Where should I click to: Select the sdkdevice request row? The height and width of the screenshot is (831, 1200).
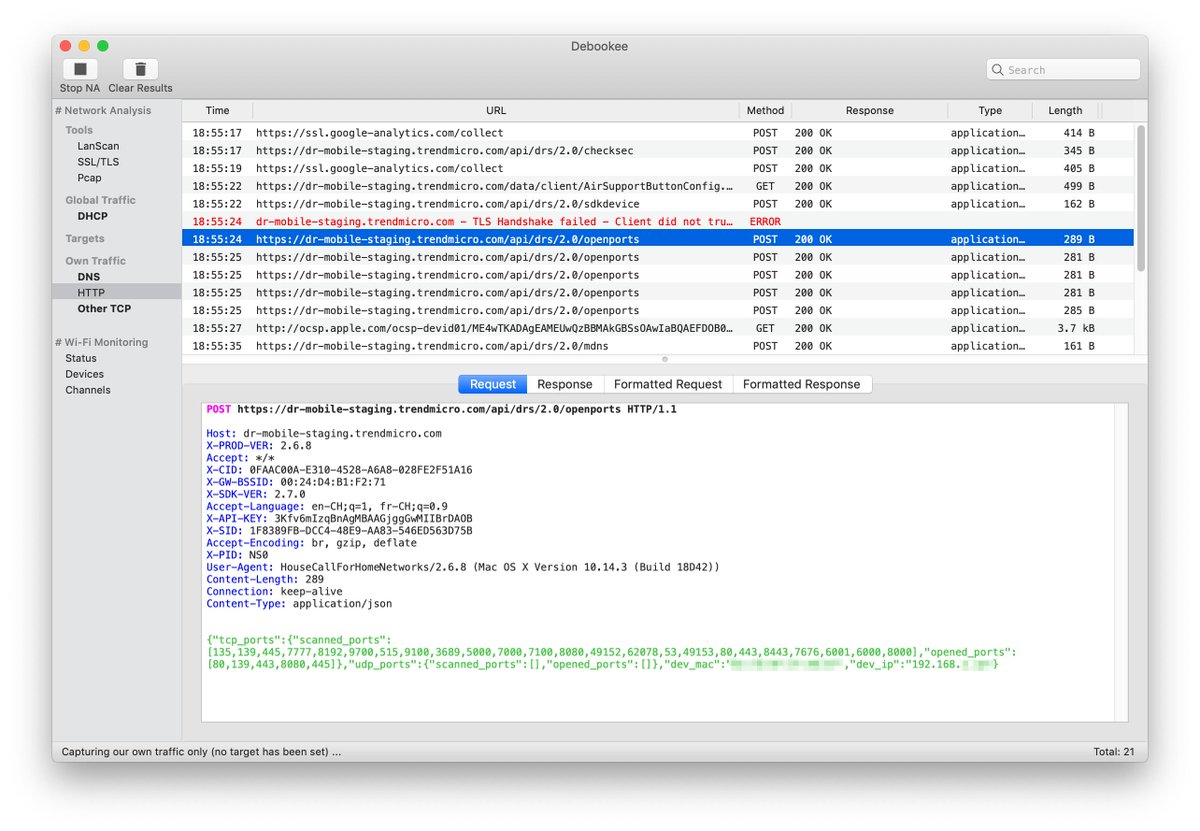(x=659, y=204)
